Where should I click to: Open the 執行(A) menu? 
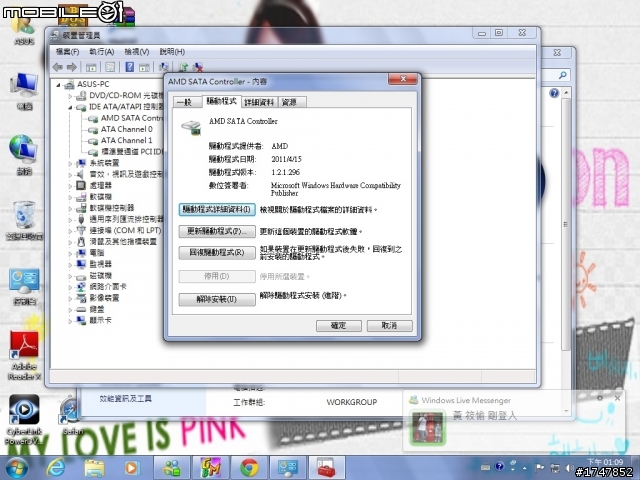coord(102,52)
